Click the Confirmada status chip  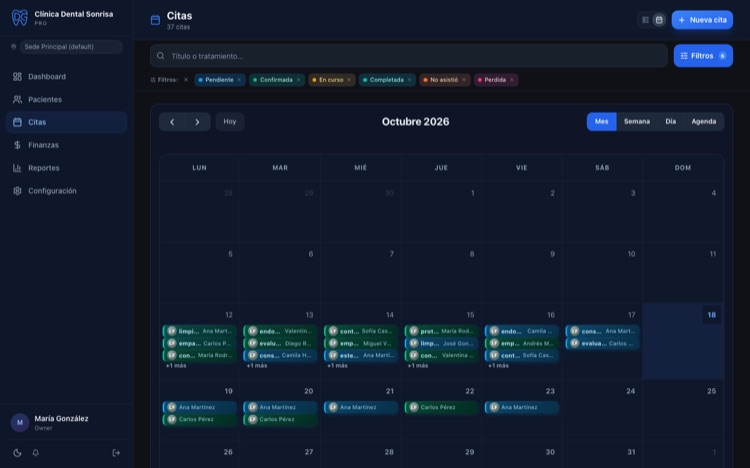click(276, 80)
